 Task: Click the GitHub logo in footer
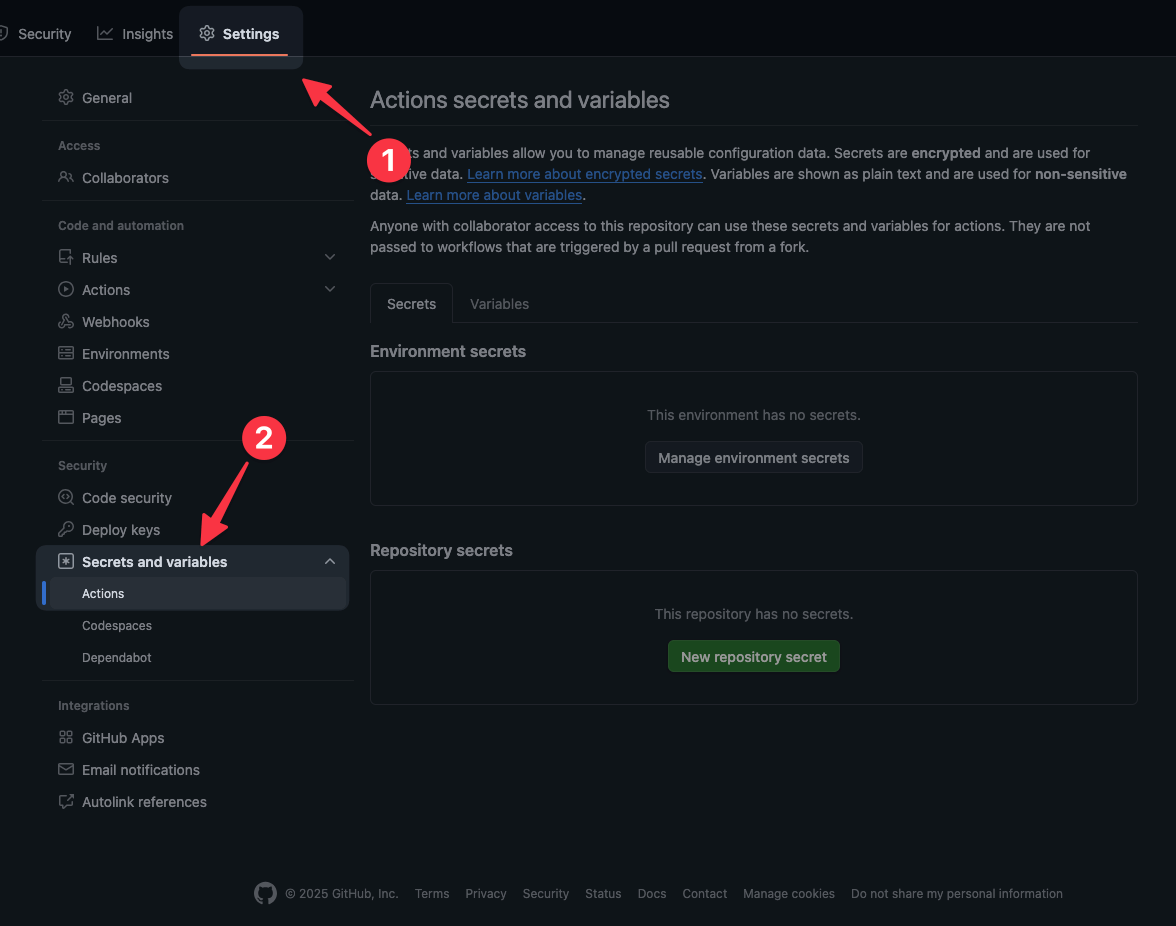265,893
